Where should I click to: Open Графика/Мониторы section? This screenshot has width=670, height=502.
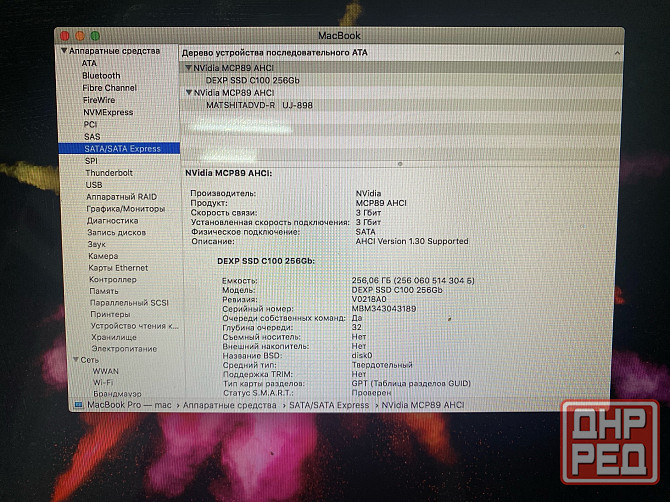click(x=126, y=208)
